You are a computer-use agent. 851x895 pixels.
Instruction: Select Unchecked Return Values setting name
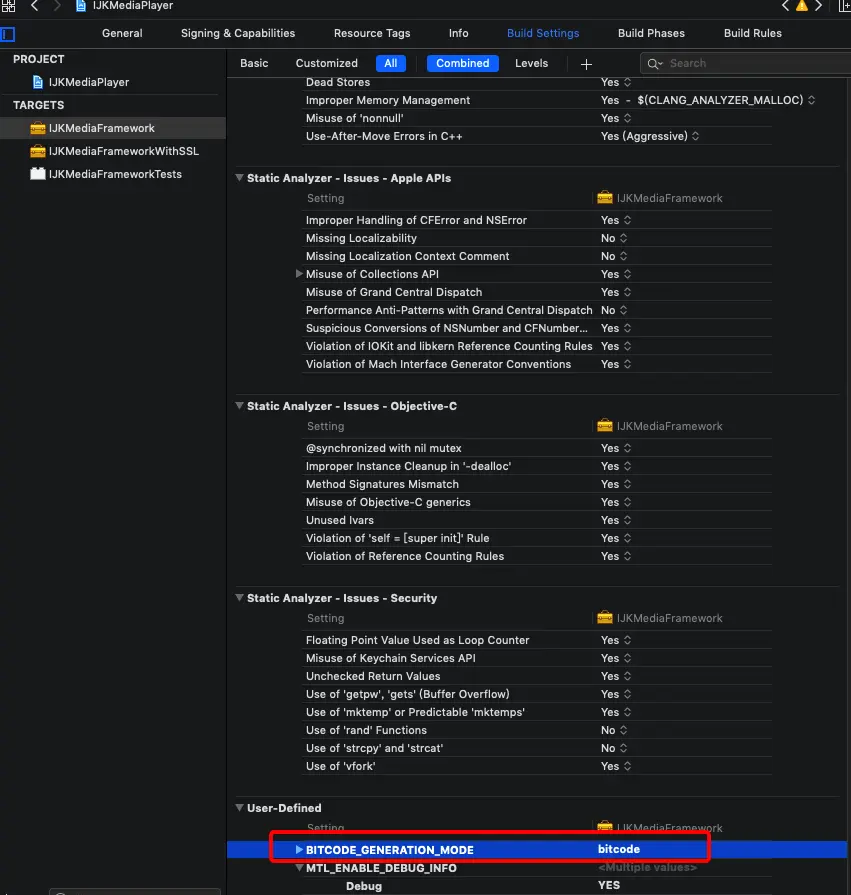(x=373, y=676)
